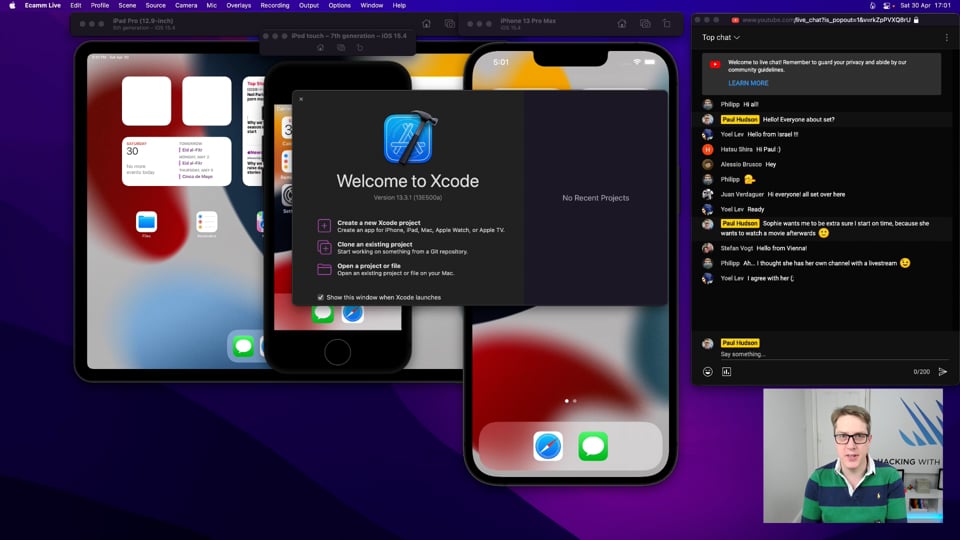Open the Output menu
Viewport: 960px width, 540px height.
coord(309,6)
